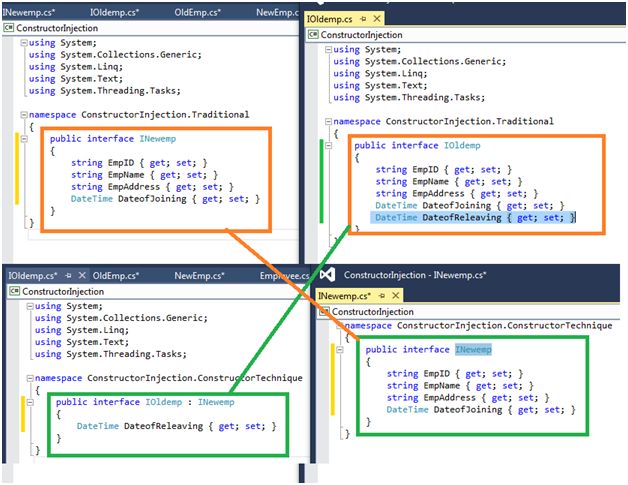Viewport: 628px width, 485px height.
Task: Switch to OldEmp.cs* tab in bottom-left editor
Action: pos(116,276)
